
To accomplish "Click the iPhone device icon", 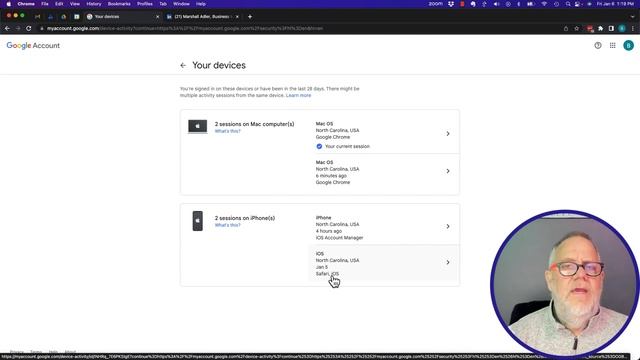I will (198, 221).
